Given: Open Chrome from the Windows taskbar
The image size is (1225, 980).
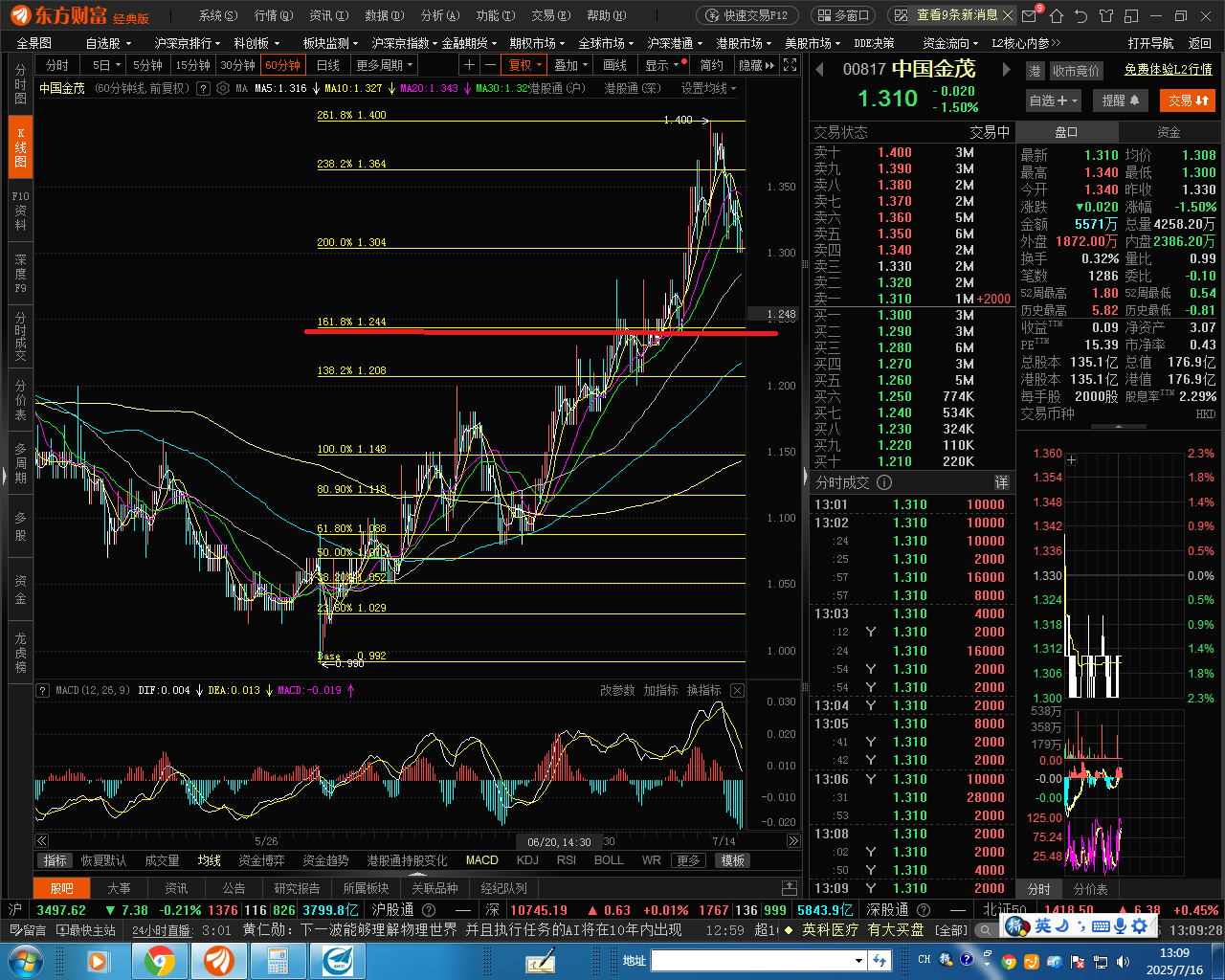Looking at the screenshot, I should point(159,960).
